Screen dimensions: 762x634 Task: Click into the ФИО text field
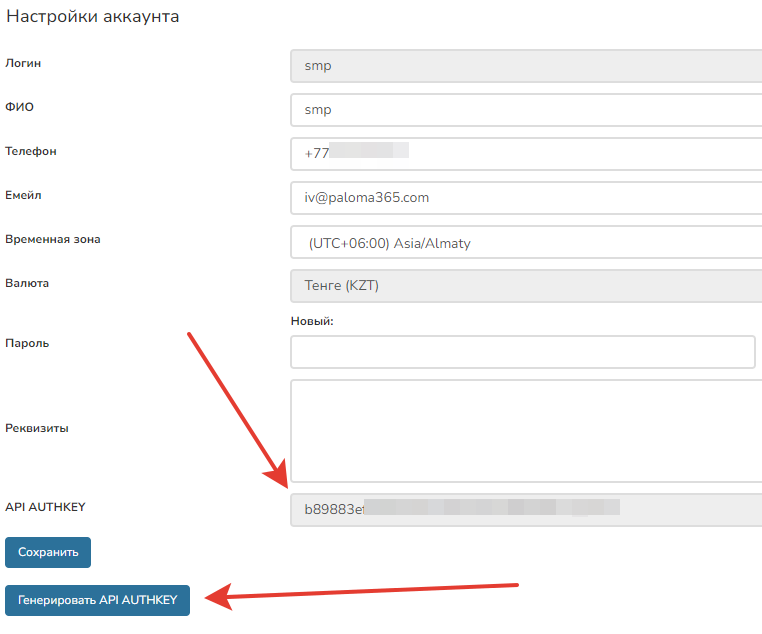pos(525,110)
